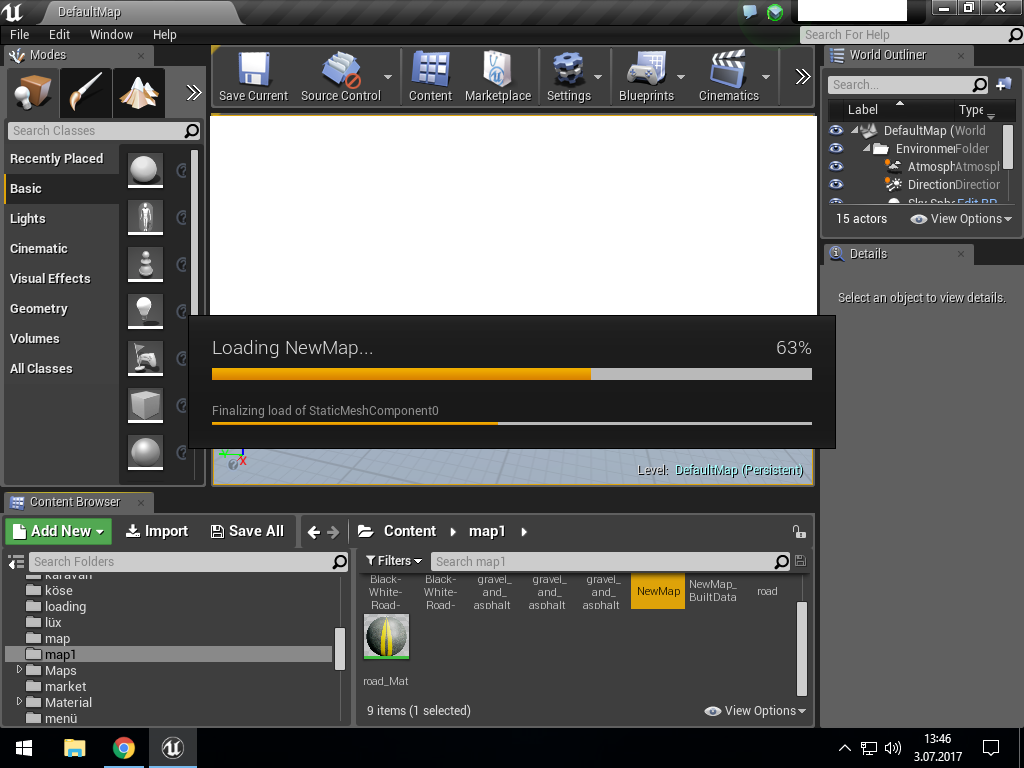Click the Search map1 assets field
This screenshot has height=768, width=1024.
pos(611,562)
